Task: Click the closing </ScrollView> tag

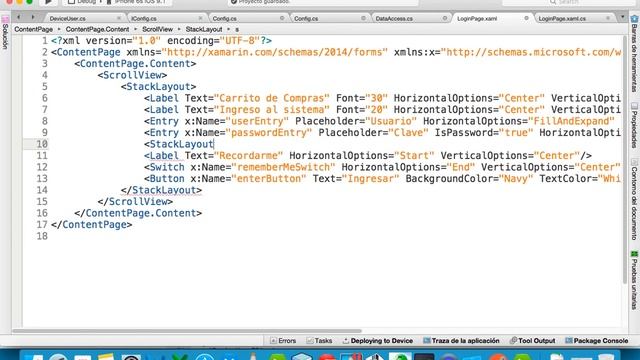Action: click(x=135, y=202)
